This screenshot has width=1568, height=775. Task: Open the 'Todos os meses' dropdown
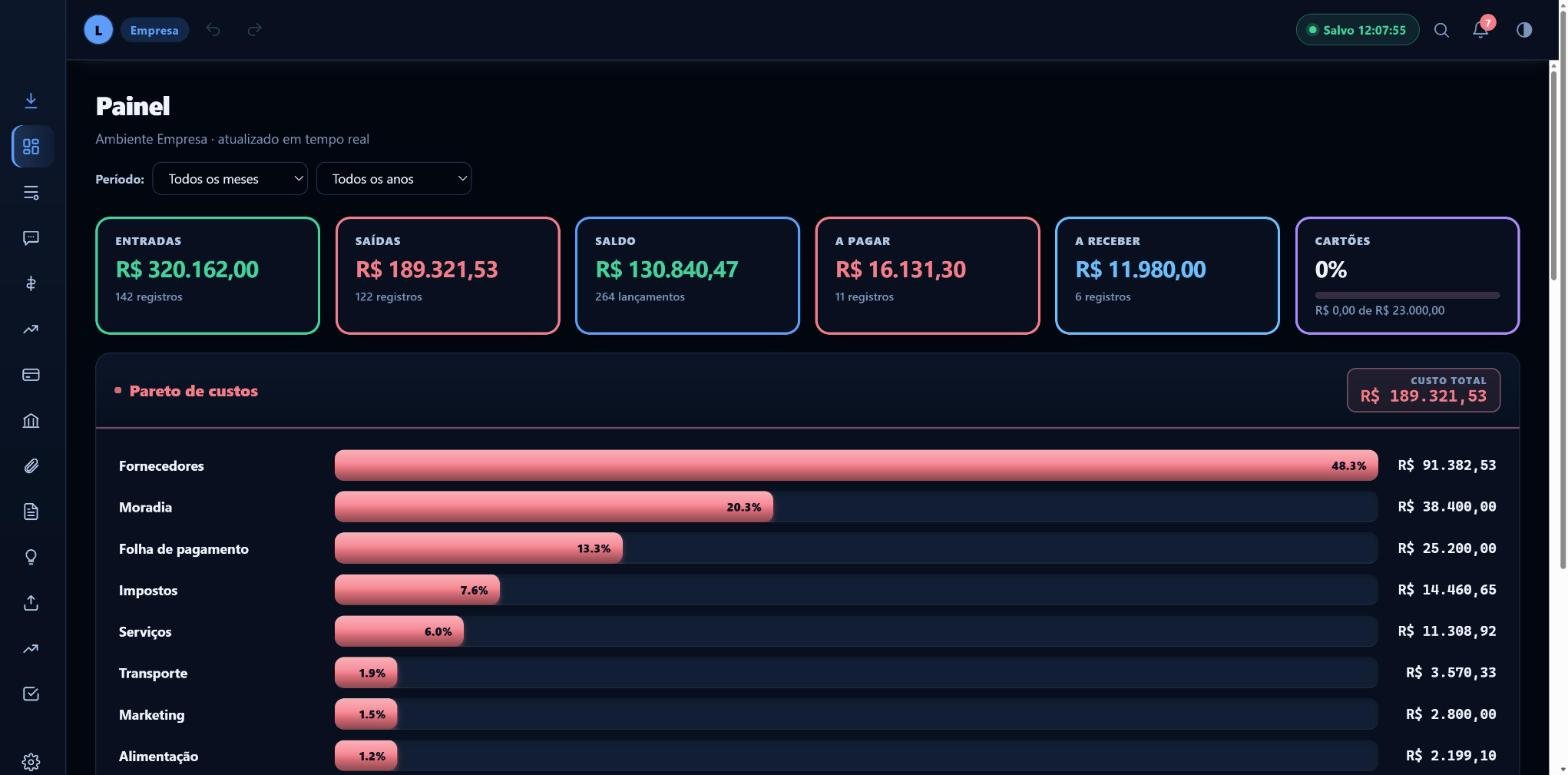tap(230, 179)
